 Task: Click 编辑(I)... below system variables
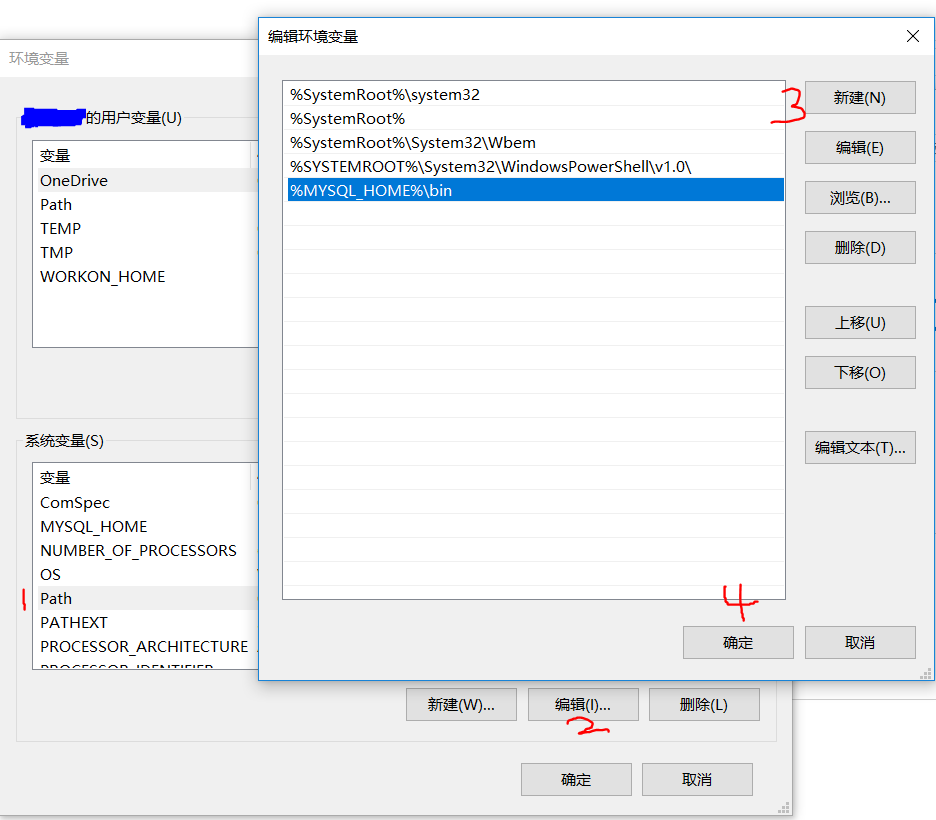[x=582, y=704]
